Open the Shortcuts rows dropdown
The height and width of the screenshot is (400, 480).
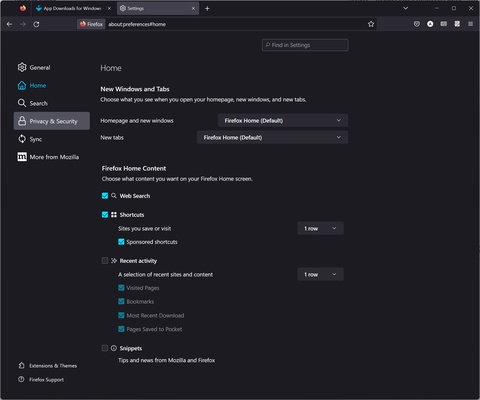click(320, 228)
